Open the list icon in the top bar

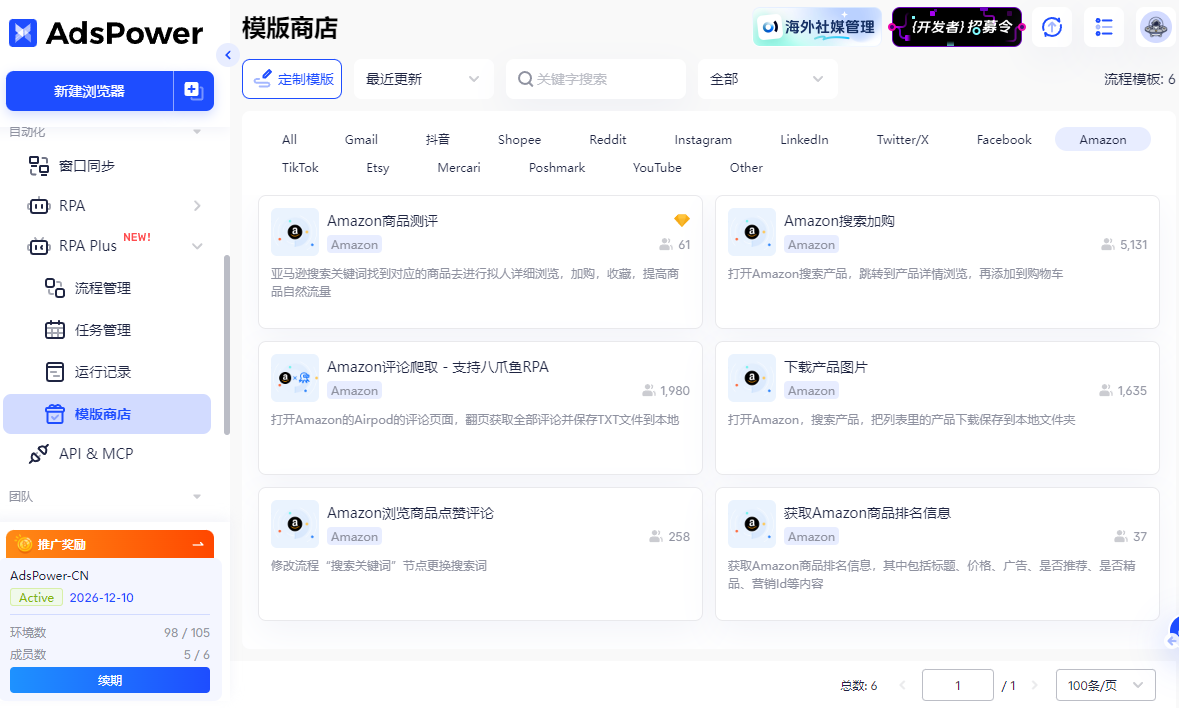click(1105, 27)
